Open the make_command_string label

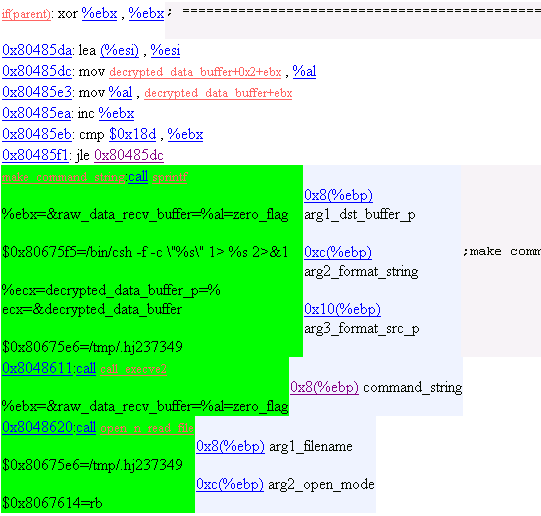pyautogui.click(x=64, y=177)
